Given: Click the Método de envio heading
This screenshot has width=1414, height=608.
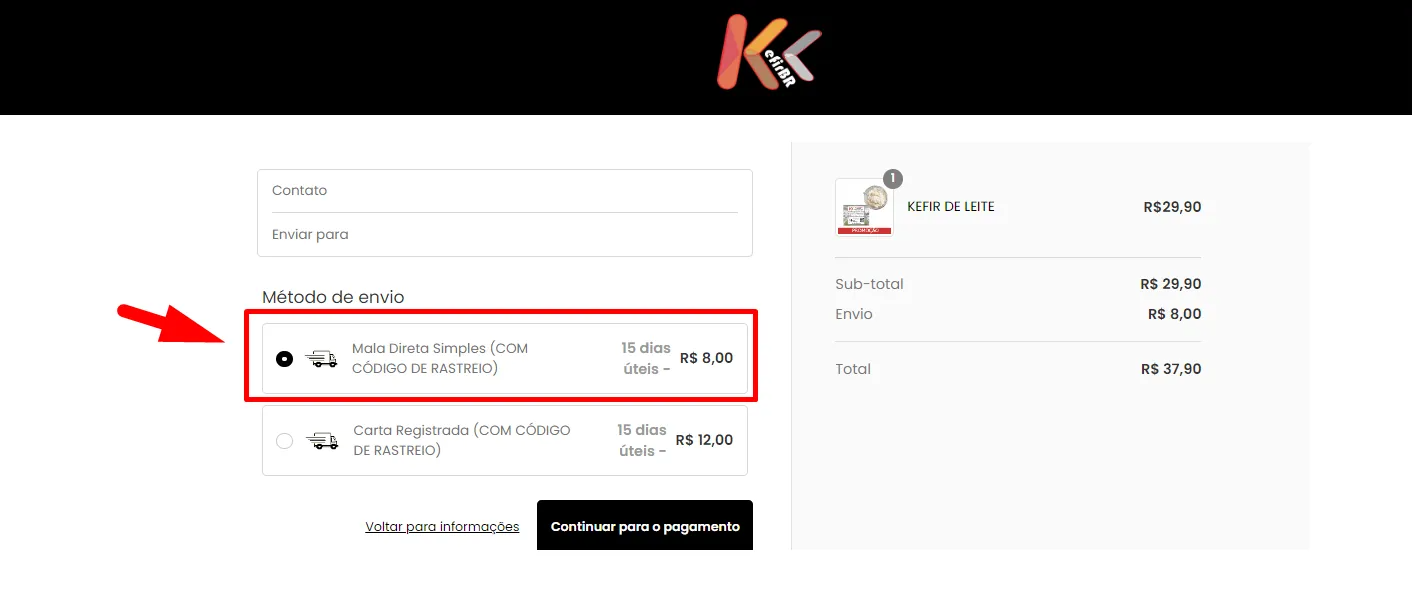Looking at the screenshot, I should point(333,297).
